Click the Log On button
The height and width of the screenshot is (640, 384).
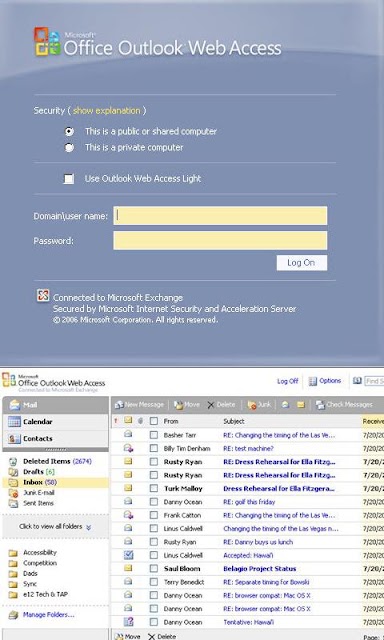[302, 262]
